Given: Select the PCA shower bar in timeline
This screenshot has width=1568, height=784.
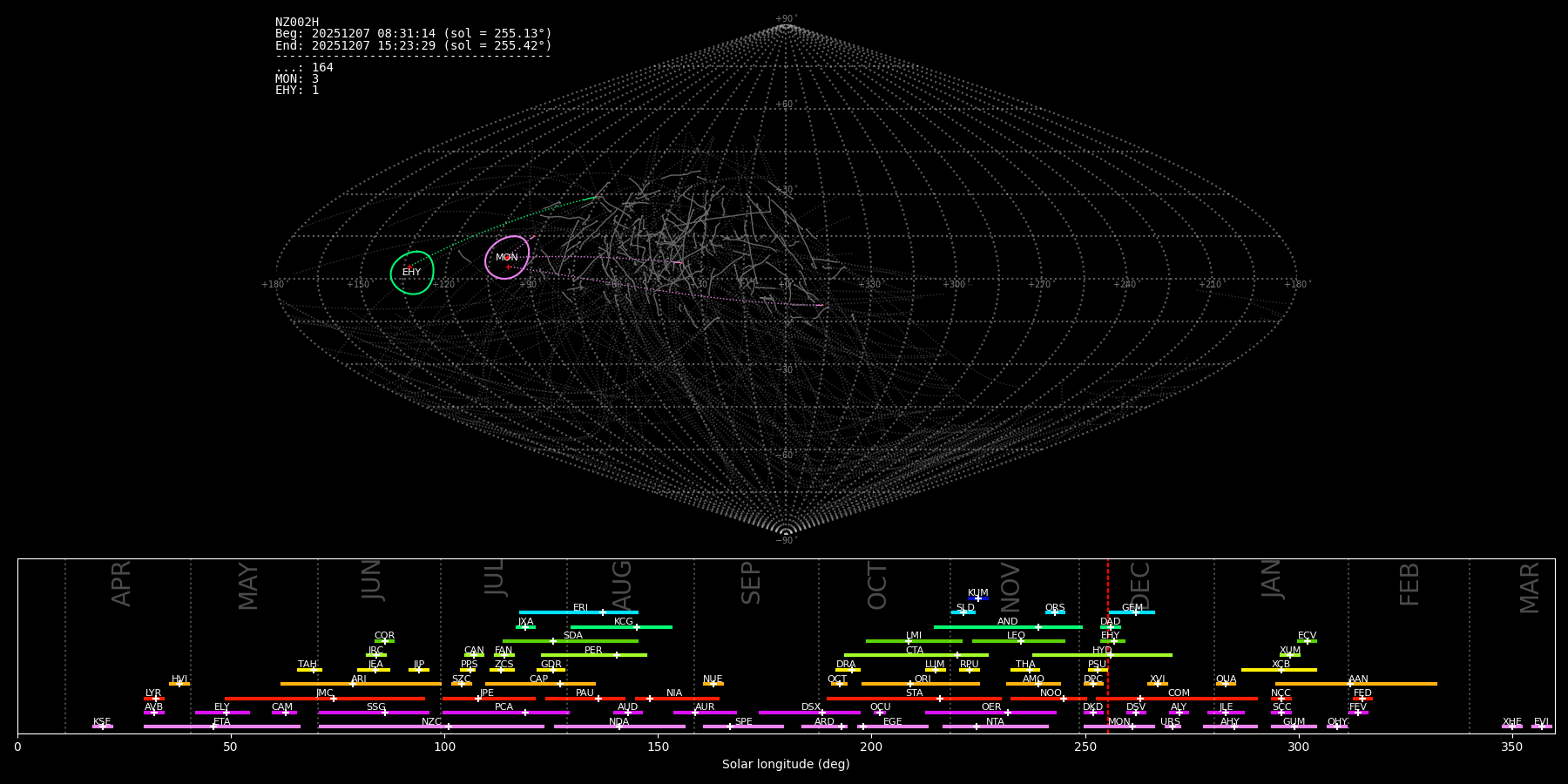Looking at the screenshot, I should click(x=505, y=713).
